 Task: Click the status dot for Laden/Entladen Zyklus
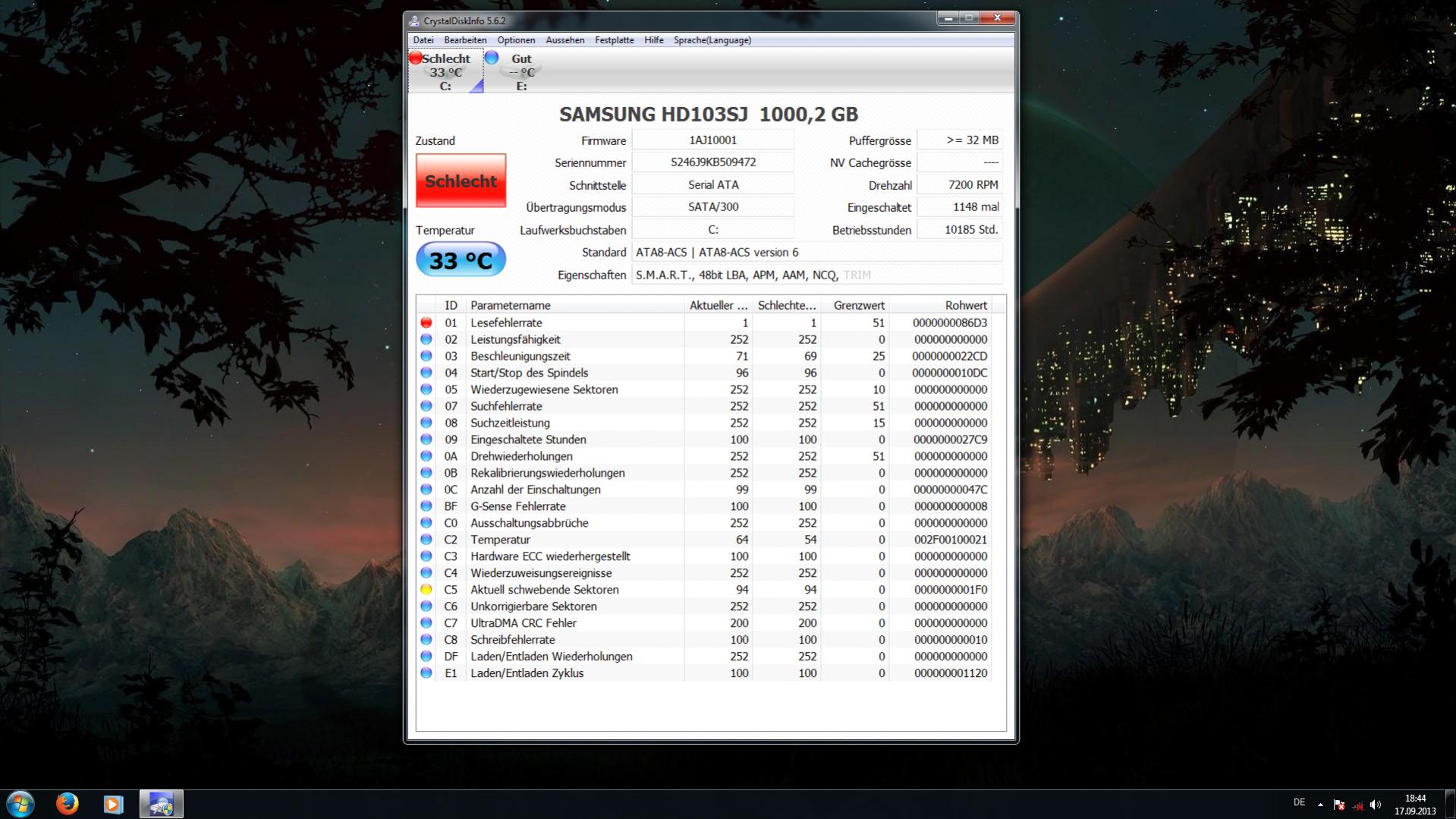pyautogui.click(x=426, y=673)
